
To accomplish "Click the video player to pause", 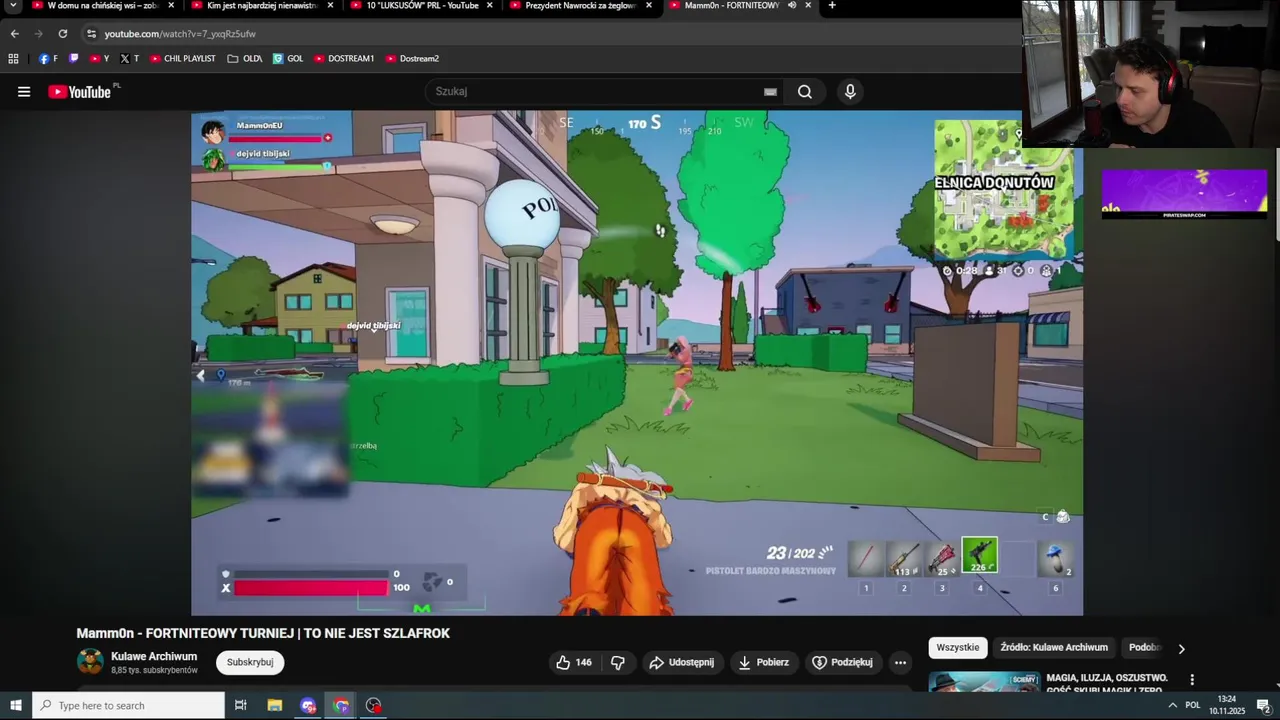I will pos(637,363).
